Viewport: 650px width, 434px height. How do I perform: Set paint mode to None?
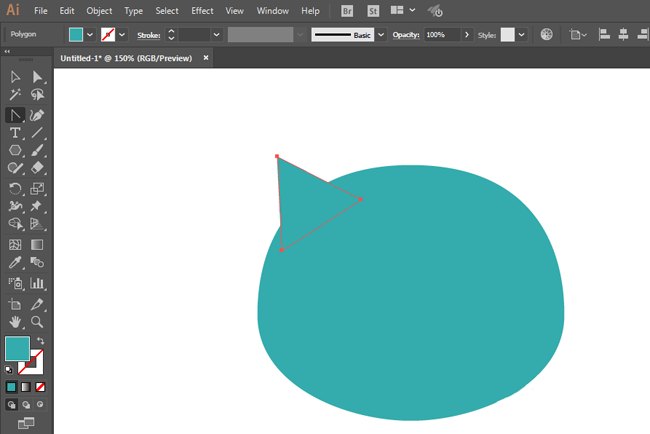pyautogui.click(x=40, y=386)
